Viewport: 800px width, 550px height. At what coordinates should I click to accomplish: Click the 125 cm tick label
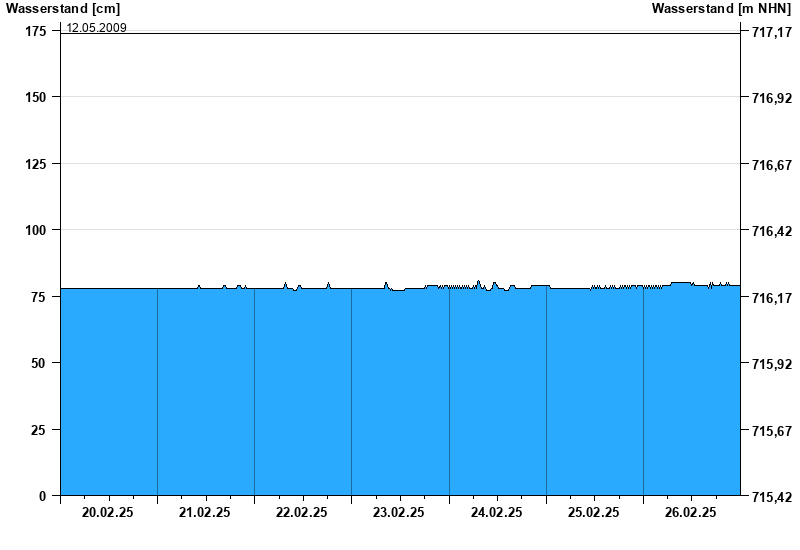pyautogui.click(x=36, y=164)
